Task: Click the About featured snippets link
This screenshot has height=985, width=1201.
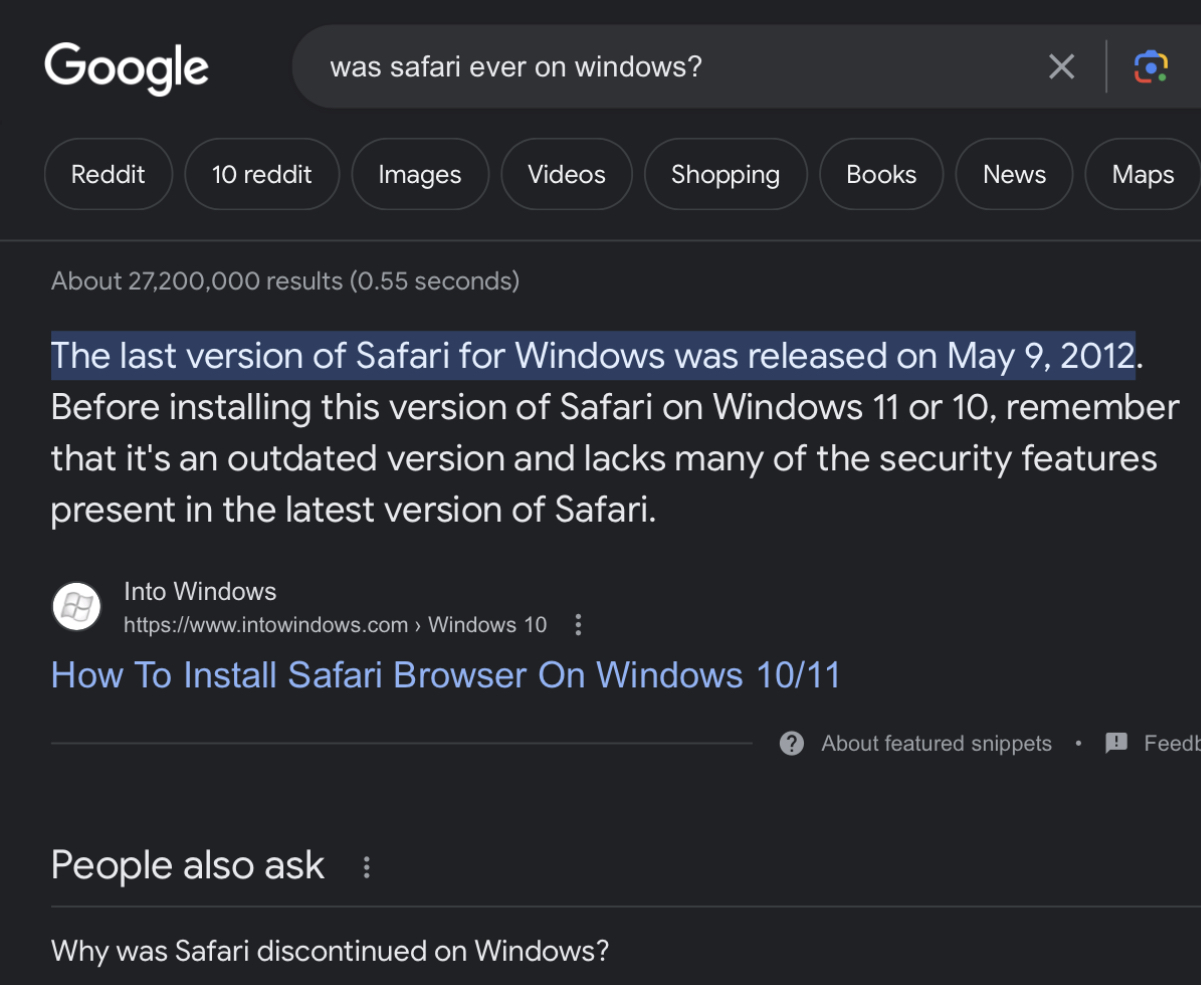Action: point(937,743)
